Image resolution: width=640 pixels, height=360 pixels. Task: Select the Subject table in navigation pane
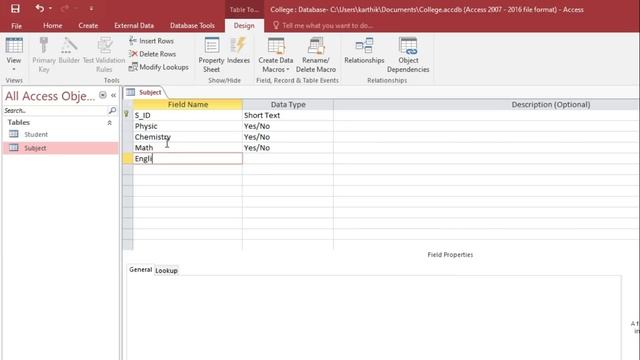coord(60,148)
